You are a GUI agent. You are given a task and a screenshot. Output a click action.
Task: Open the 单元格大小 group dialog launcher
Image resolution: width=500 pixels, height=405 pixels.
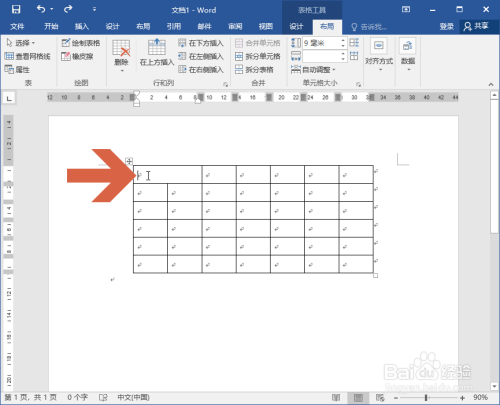tap(358, 85)
